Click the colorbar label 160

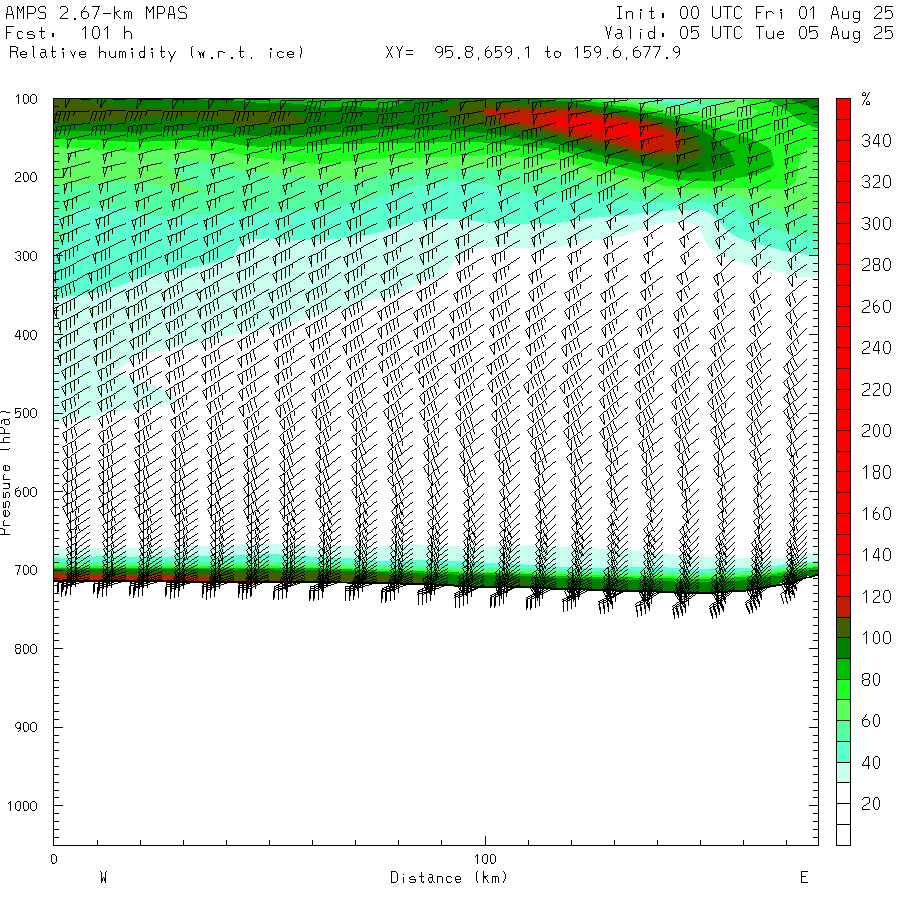coord(876,514)
